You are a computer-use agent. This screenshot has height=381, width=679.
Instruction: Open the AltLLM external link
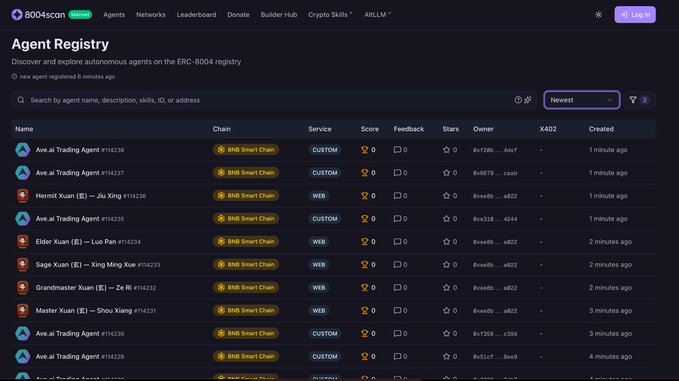[377, 15]
